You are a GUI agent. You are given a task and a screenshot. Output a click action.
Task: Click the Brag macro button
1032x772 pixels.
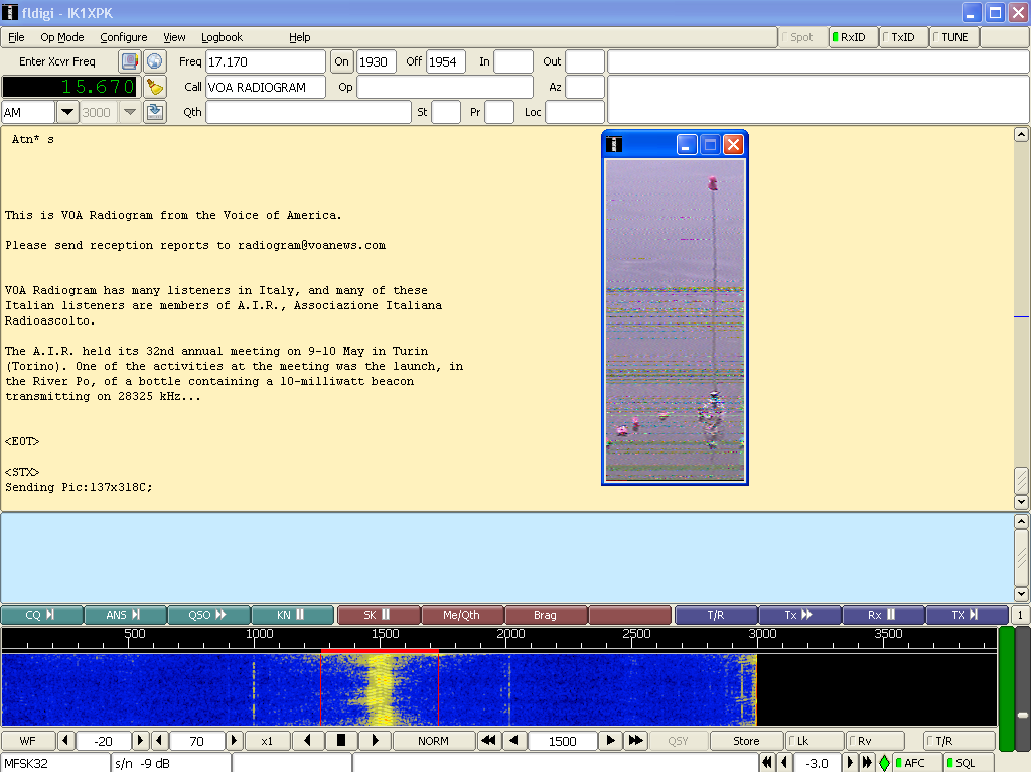tap(546, 615)
